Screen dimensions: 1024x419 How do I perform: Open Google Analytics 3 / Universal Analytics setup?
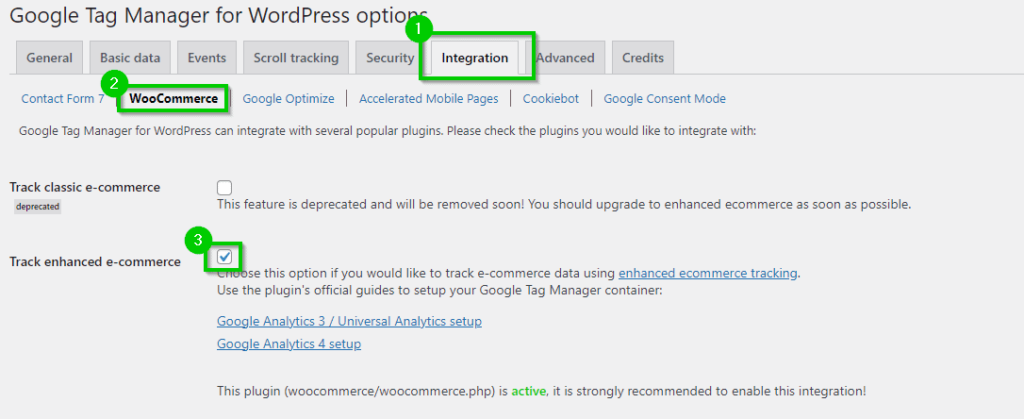click(349, 322)
